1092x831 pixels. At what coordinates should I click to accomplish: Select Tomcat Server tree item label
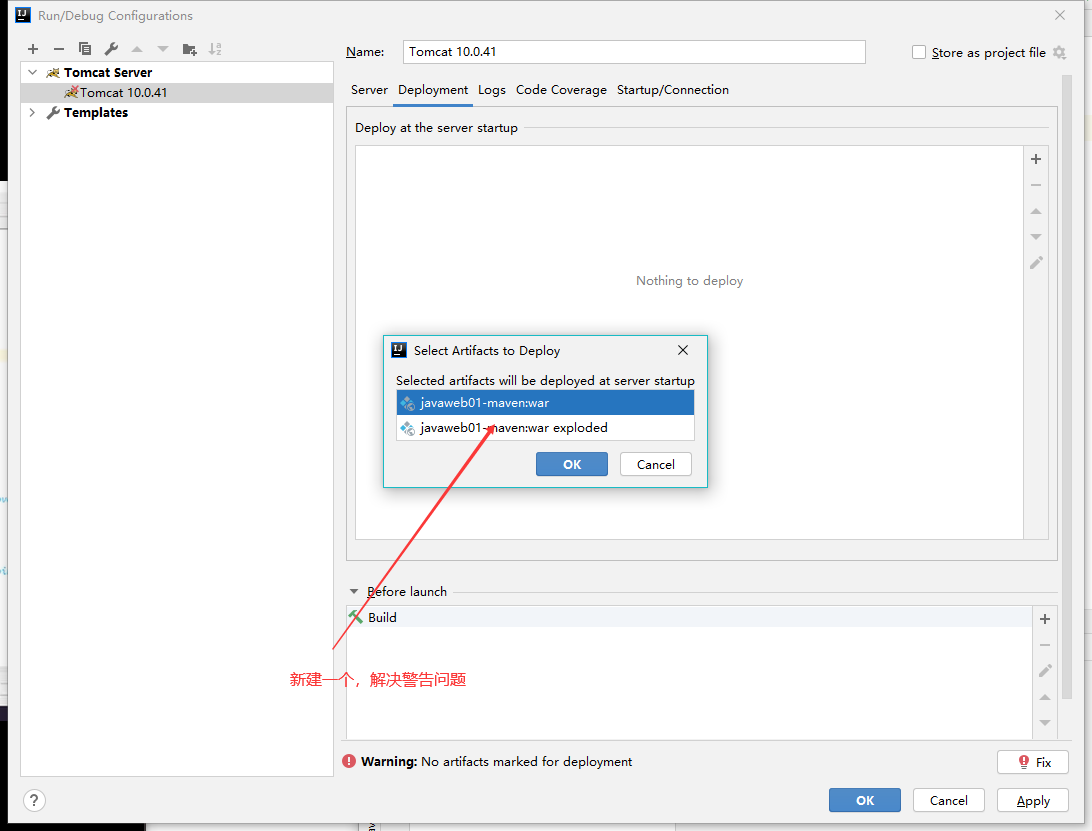(108, 72)
